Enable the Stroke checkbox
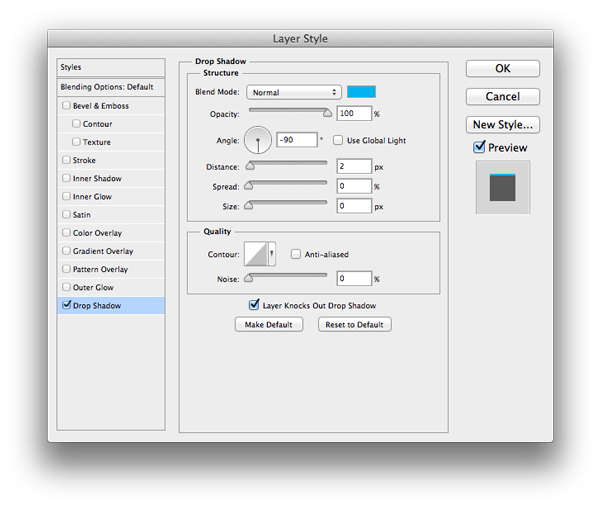This screenshot has height=507, width=600. (x=66, y=160)
